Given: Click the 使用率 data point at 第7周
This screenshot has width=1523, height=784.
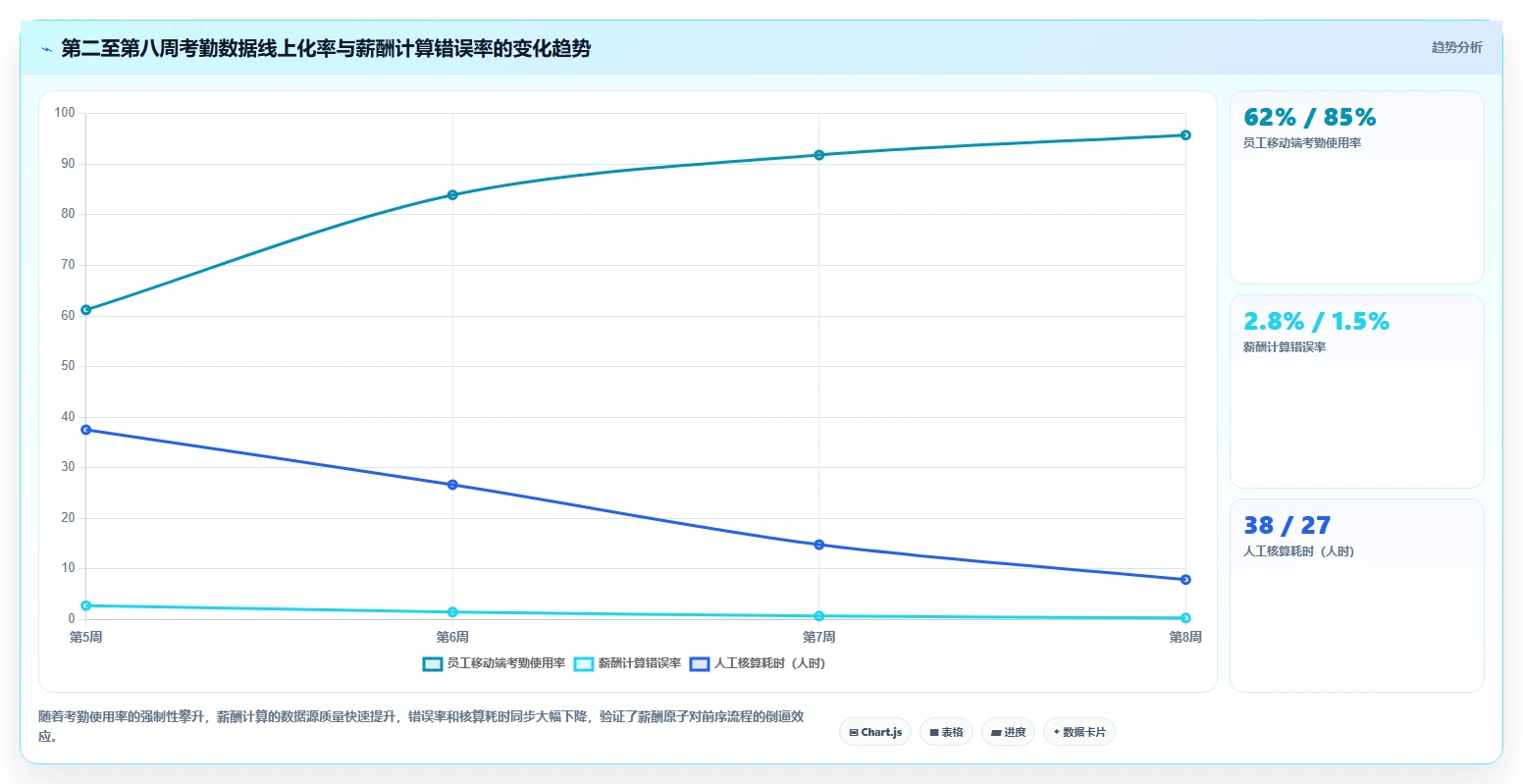Looking at the screenshot, I should 819,155.
